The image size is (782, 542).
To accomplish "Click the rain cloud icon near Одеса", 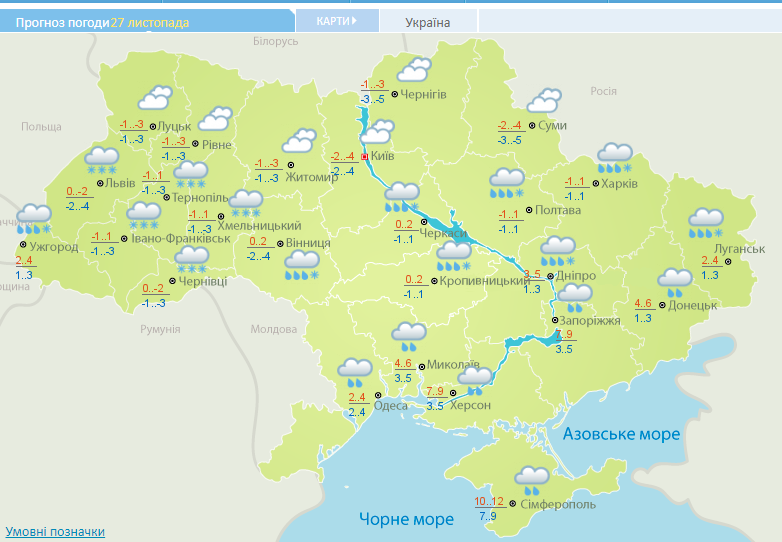I will pyautogui.click(x=355, y=373).
